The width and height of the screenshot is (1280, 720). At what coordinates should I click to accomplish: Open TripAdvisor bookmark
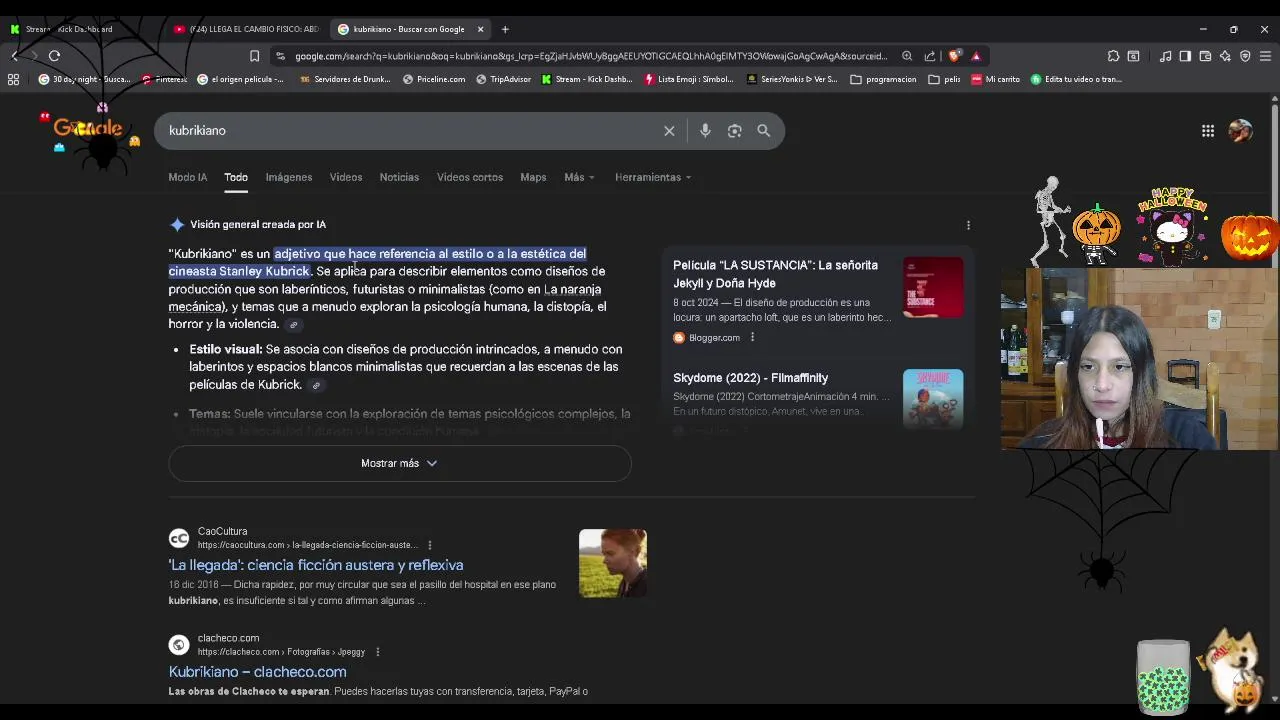point(504,79)
